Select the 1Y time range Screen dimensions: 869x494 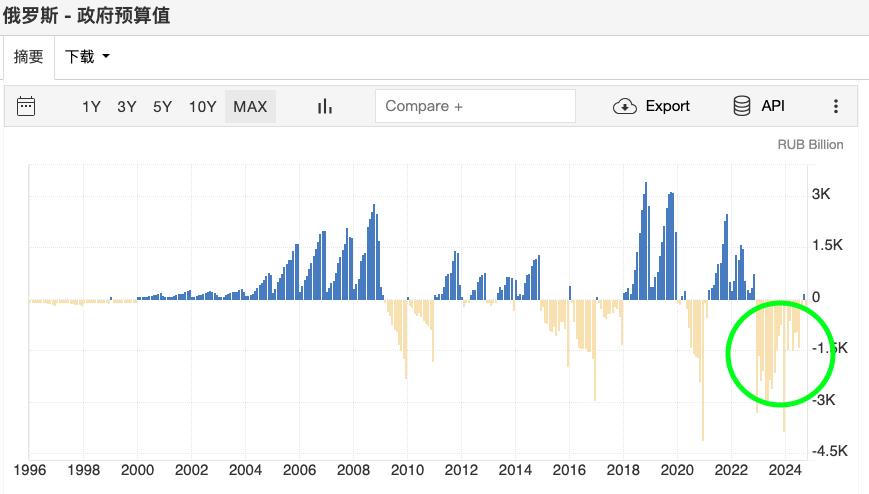tap(91, 106)
